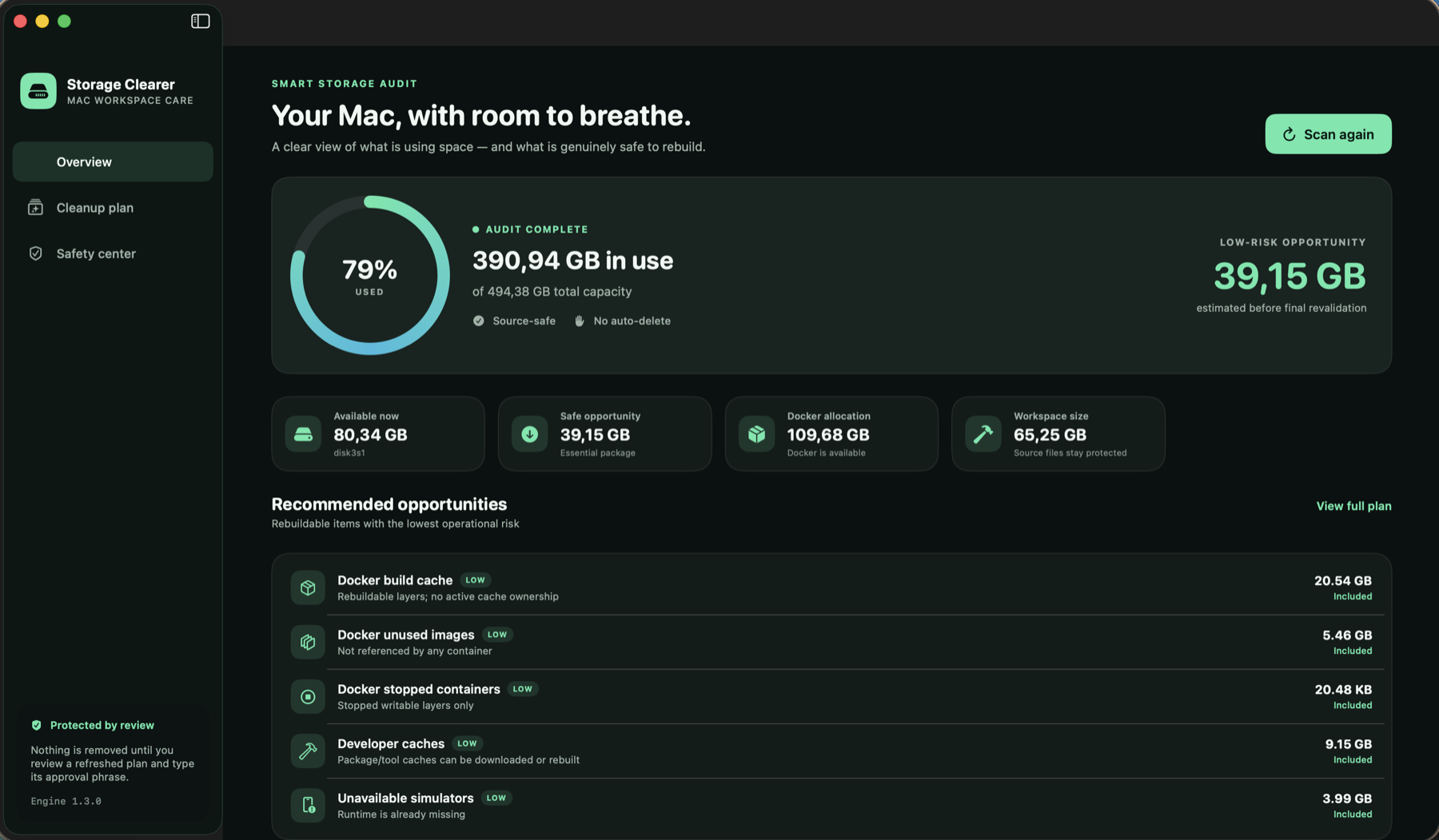Viewport: 1439px width, 840px height.
Task: Click the Cleanup plan sidebar icon
Action: [x=35, y=208]
